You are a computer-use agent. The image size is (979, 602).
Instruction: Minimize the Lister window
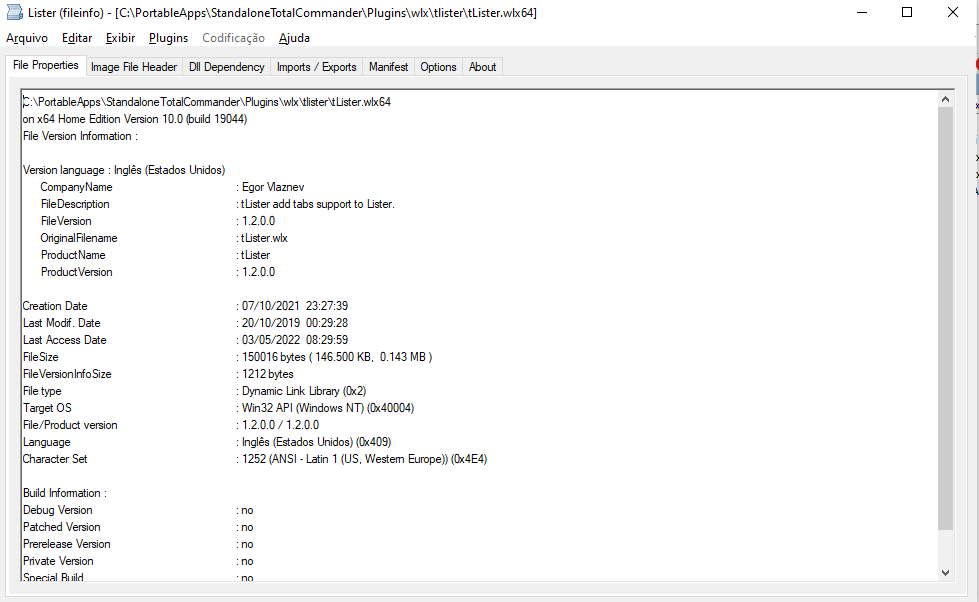click(x=862, y=12)
